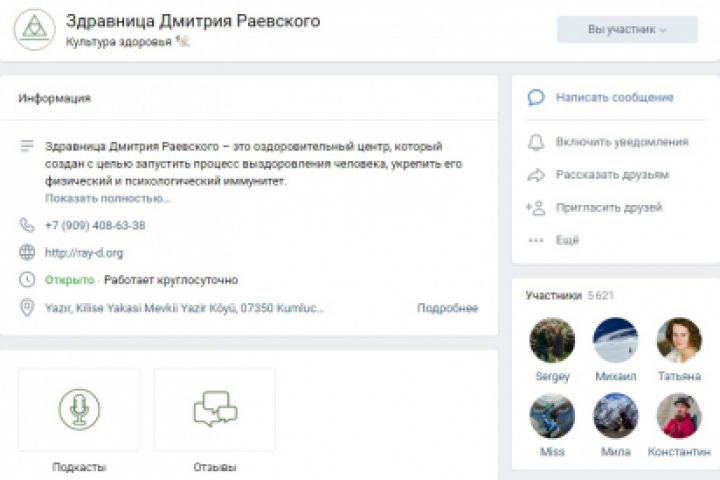
Task: Open the 'Подкасты' section label
Action: pyautogui.click(x=79, y=467)
